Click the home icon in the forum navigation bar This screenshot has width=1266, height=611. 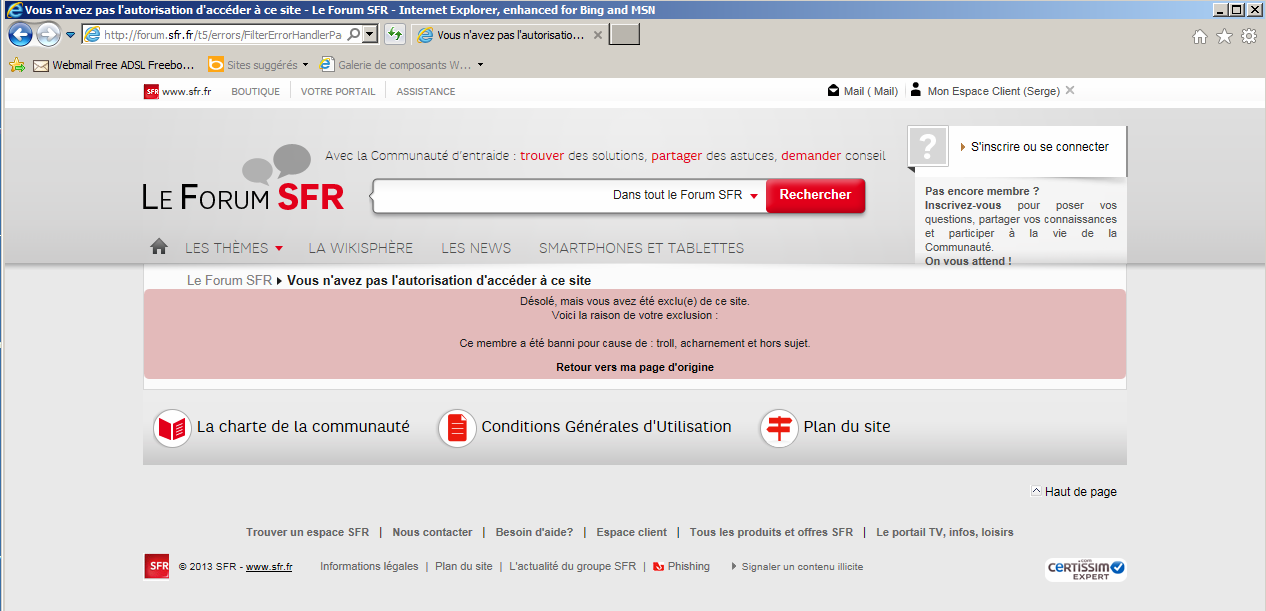[x=158, y=245]
